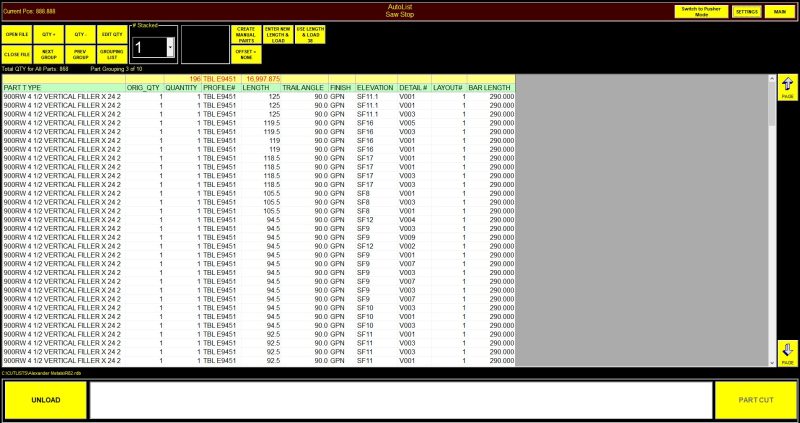Viewport: 800px width, 423px height.
Task: Toggle the OFFSET = NONE button
Action: click(245, 54)
